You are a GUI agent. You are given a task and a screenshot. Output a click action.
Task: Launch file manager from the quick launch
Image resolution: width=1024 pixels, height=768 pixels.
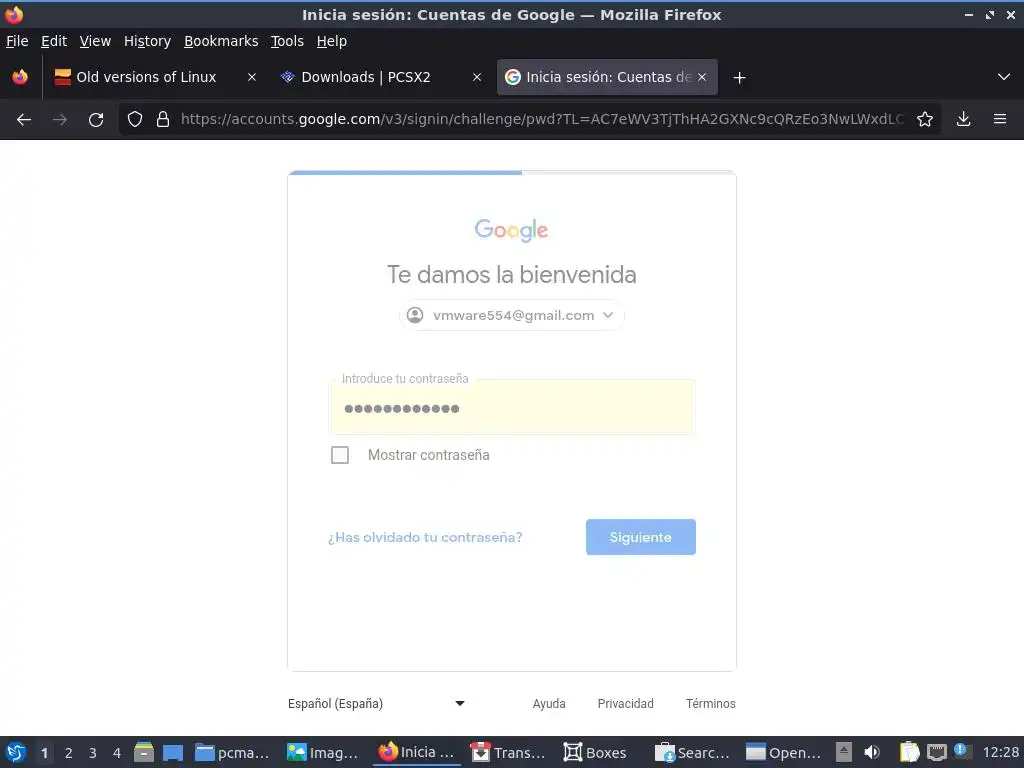pos(144,752)
